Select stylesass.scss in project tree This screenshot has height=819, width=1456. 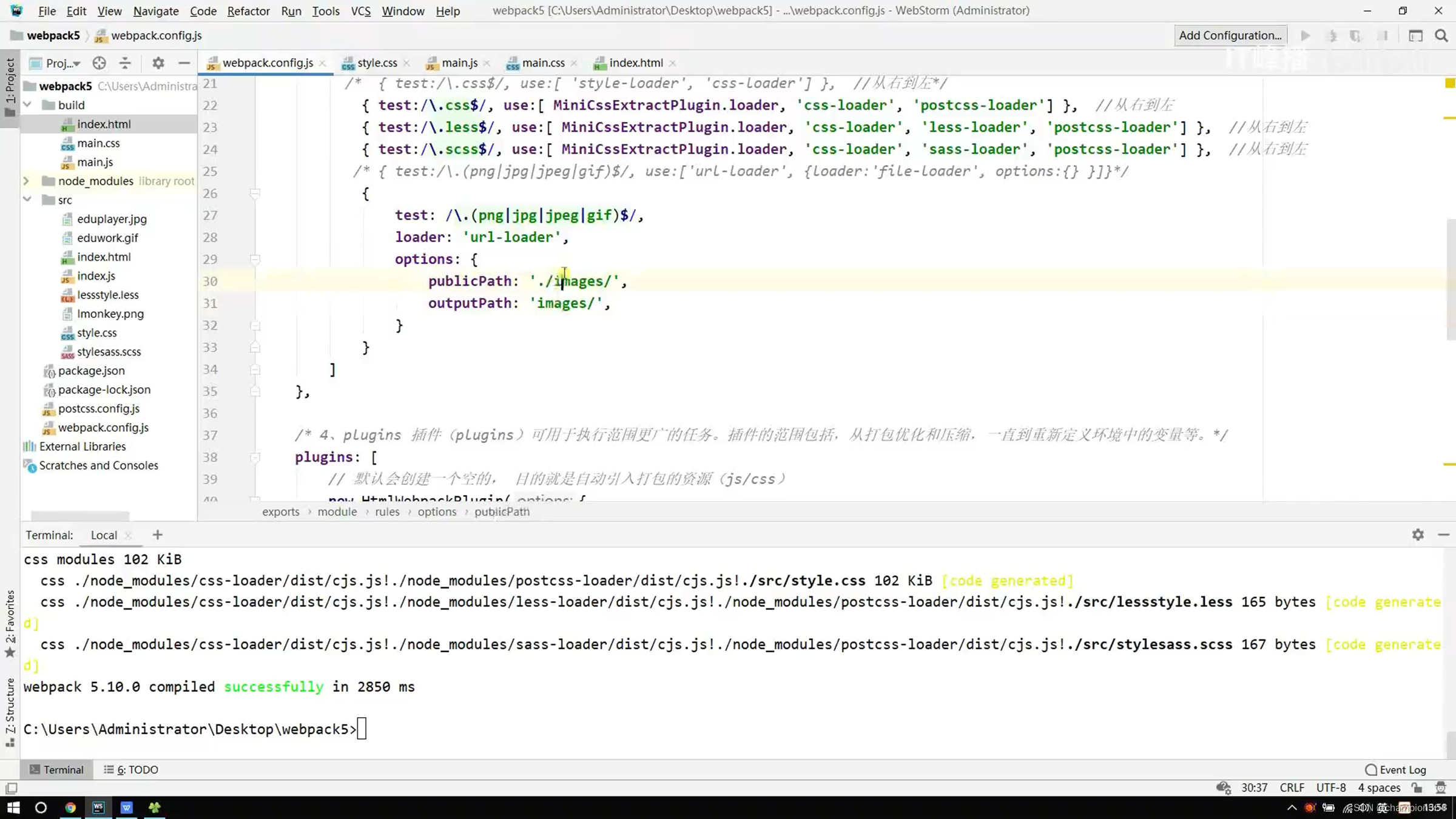click(109, 352)
